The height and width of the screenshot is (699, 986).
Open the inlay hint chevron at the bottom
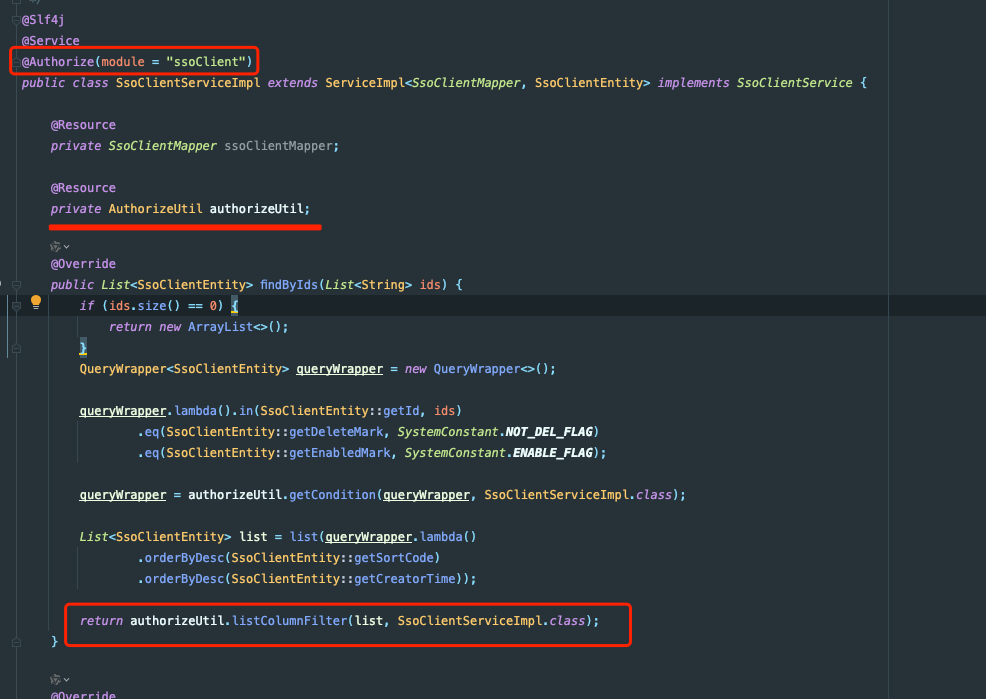(x=67, y=679)
